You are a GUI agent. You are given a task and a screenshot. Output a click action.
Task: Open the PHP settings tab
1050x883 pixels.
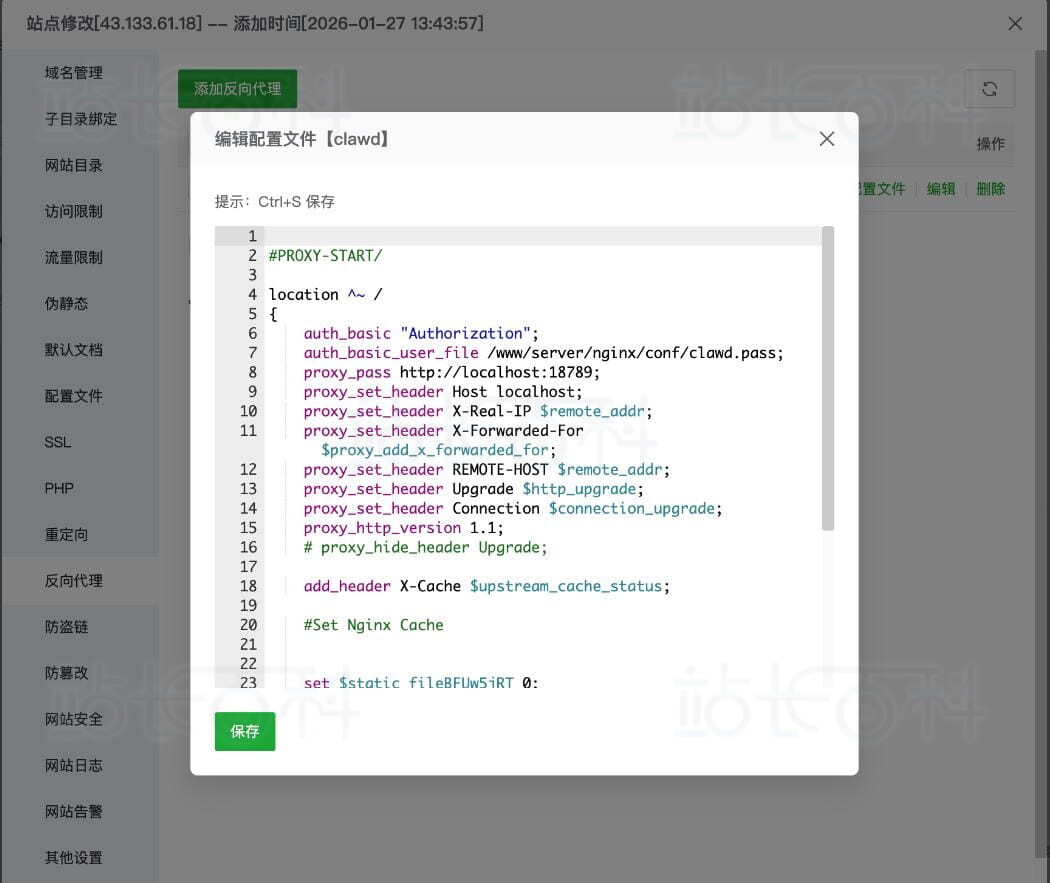pos(59,488)
